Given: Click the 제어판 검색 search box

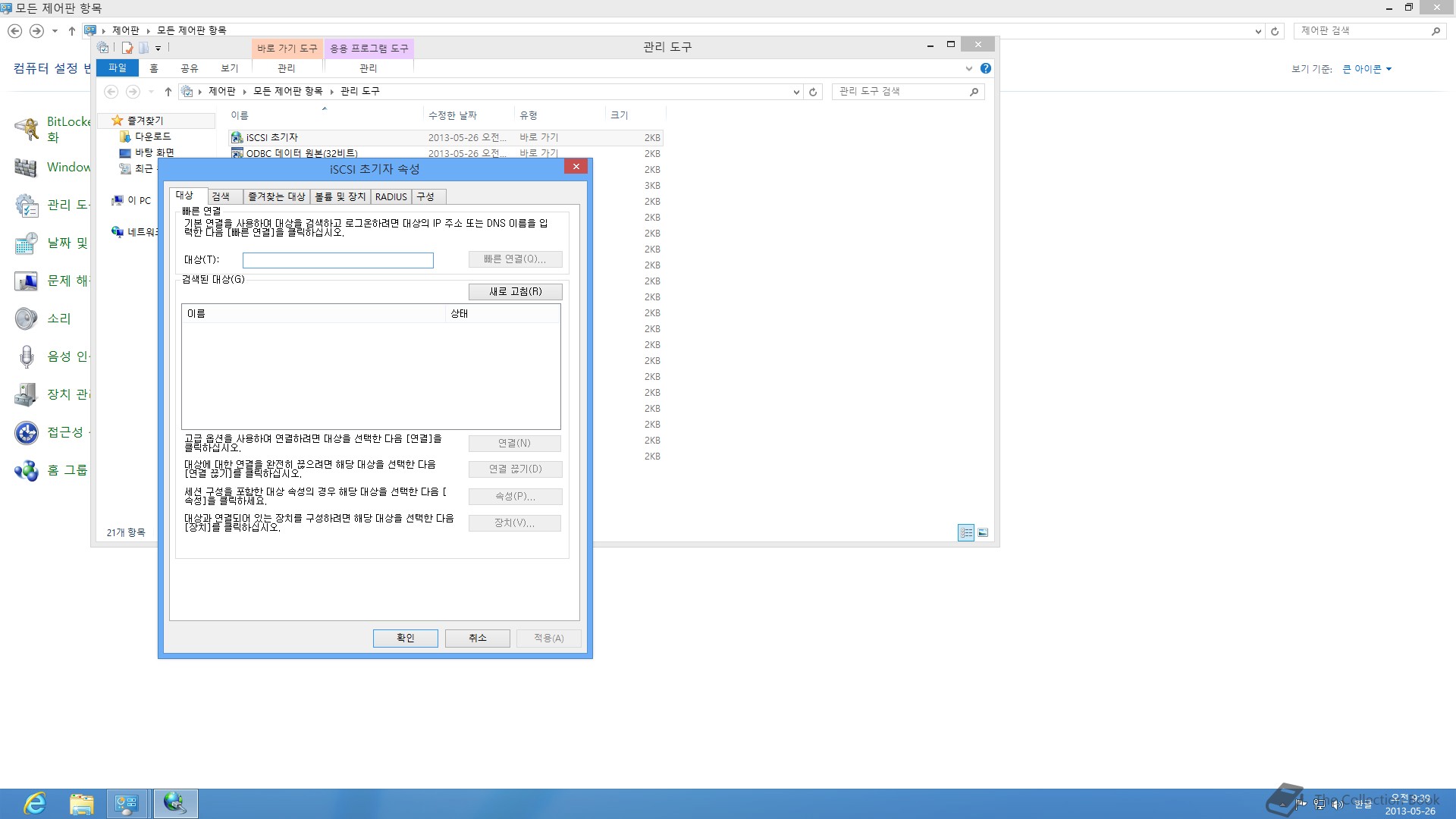Looking at the screenshot, I should click(1368, 31).
